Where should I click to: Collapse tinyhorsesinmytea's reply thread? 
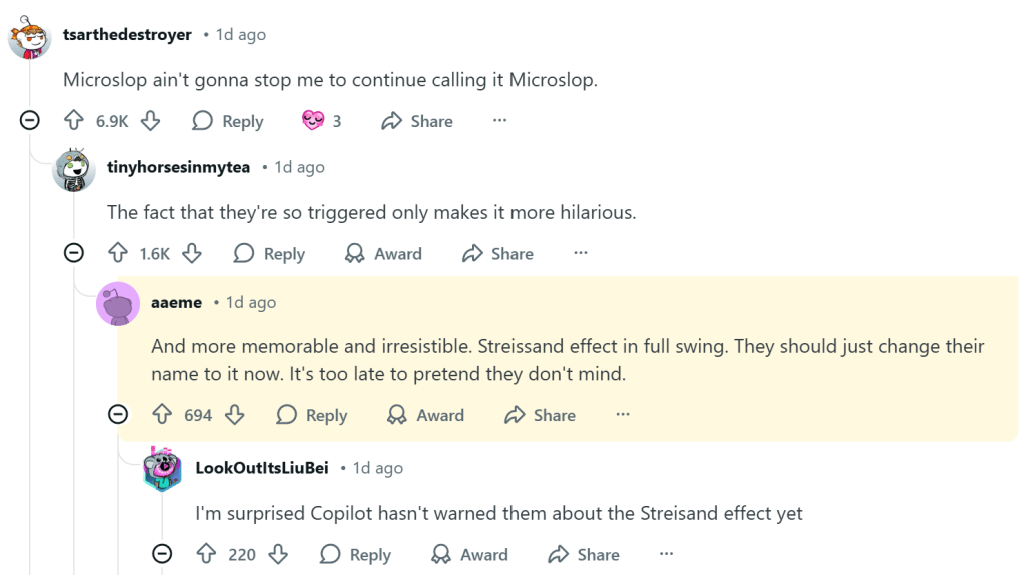tap(74, 254)
